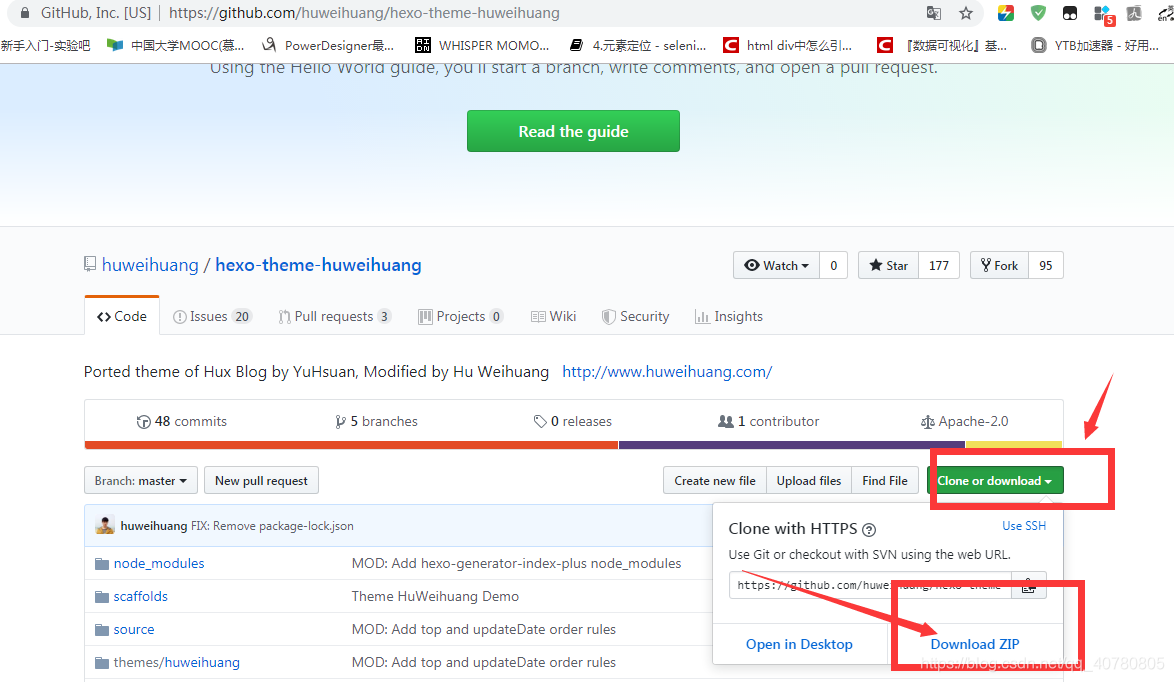Open the Theme HuWeihuang Demo commit message
Viewport: 1174px width, 682px height.
point(435,597)
